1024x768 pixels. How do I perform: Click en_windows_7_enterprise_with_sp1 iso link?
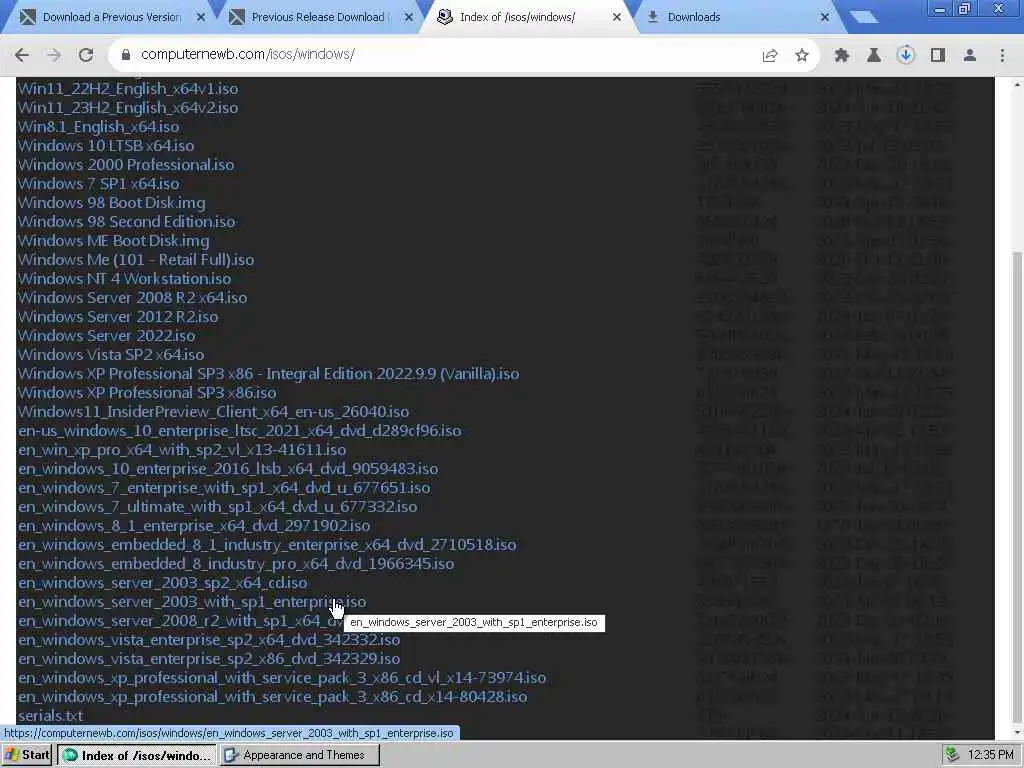[224, 488]
